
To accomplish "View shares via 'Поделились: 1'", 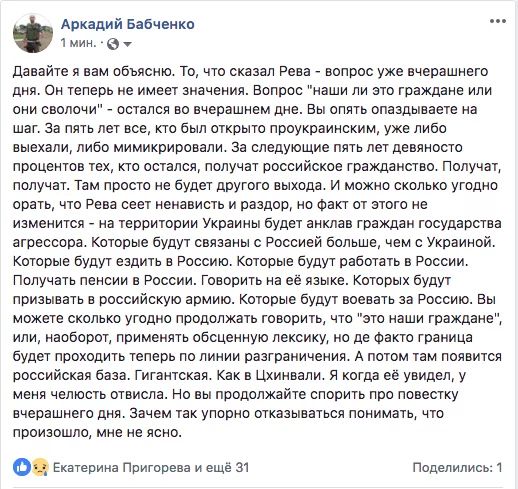I will pos(457,467).
